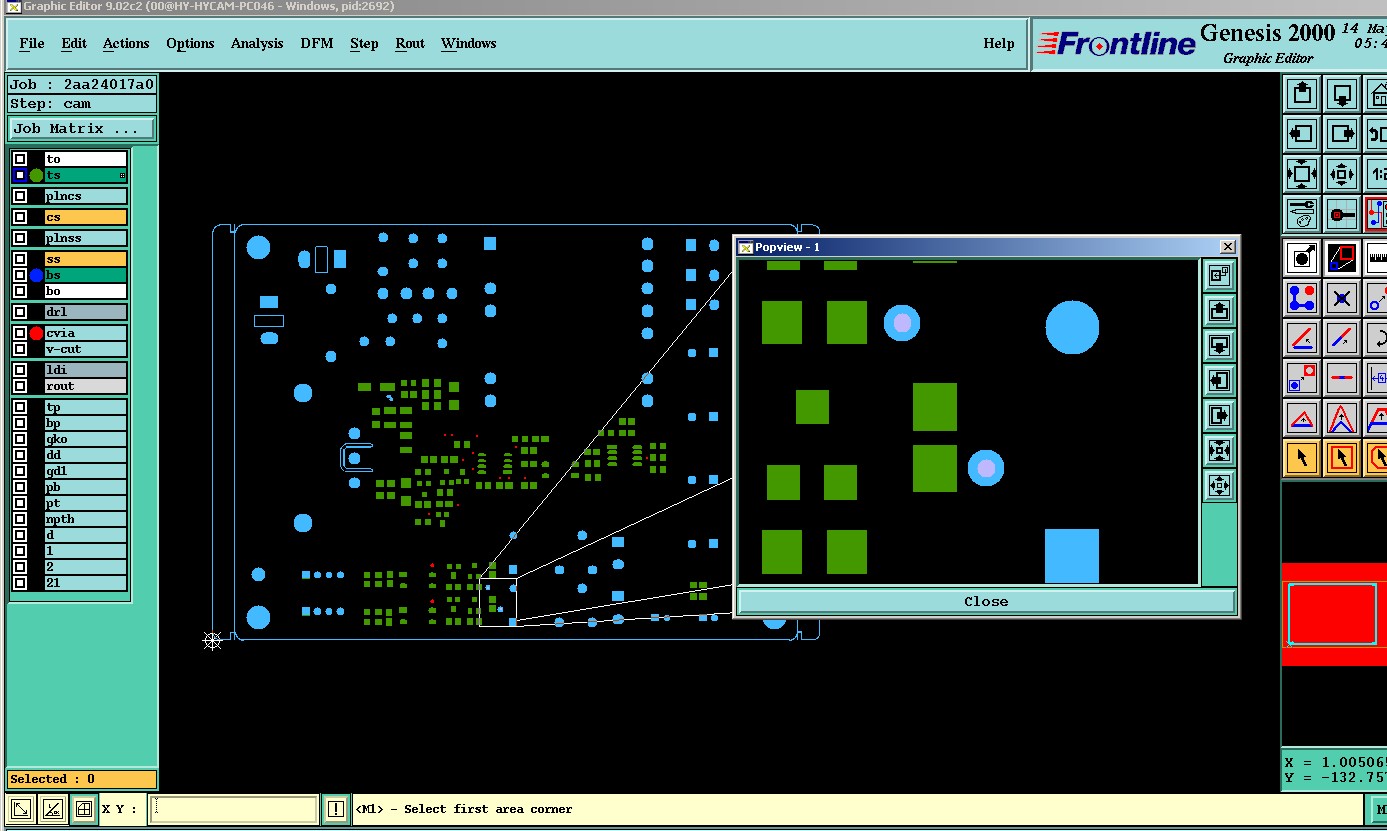Click the pan up icon in right toolbar

[x=1301, y=94]
